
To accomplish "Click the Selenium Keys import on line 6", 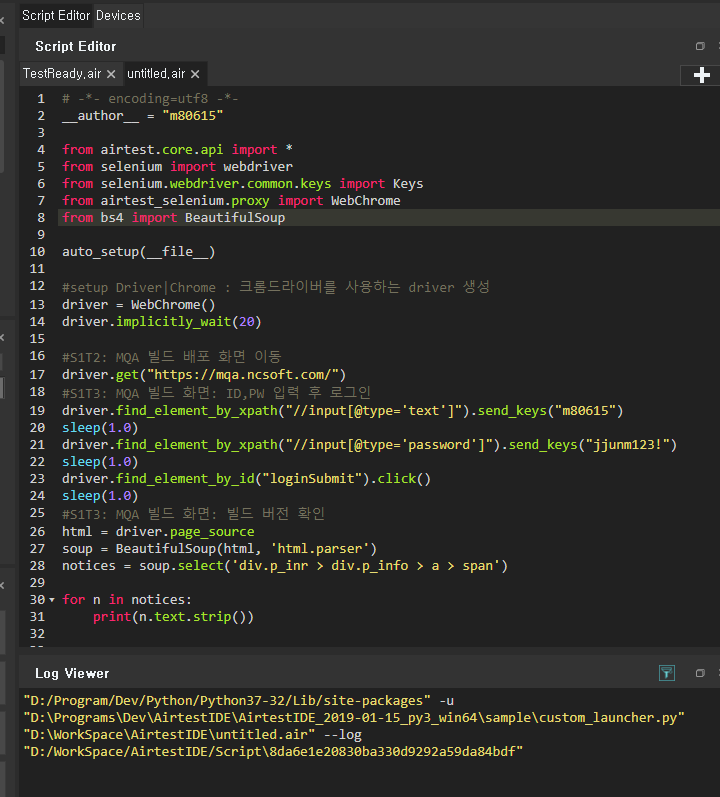I will (x=242, y=183).
